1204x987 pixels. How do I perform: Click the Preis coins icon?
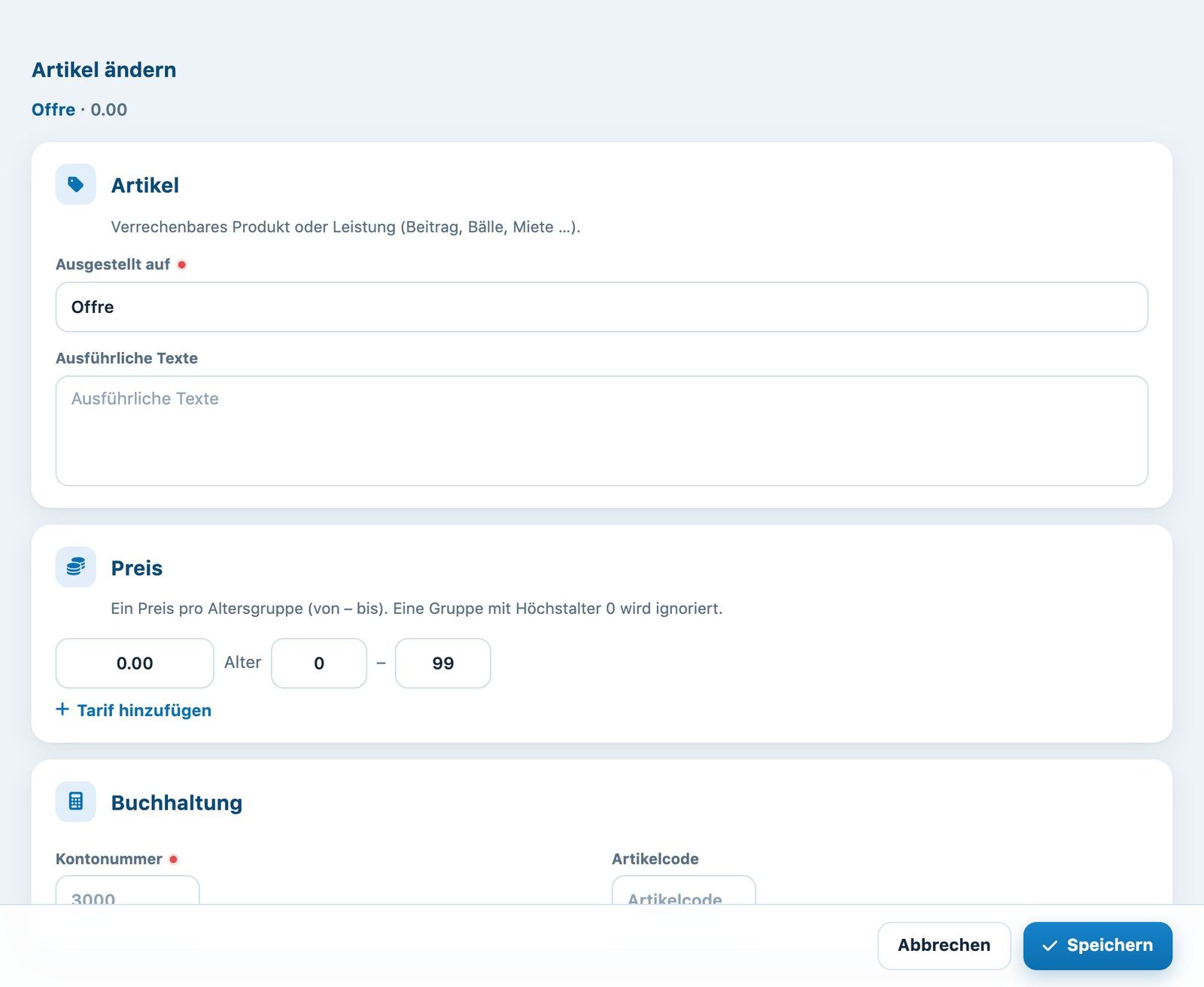pos(76,567)
